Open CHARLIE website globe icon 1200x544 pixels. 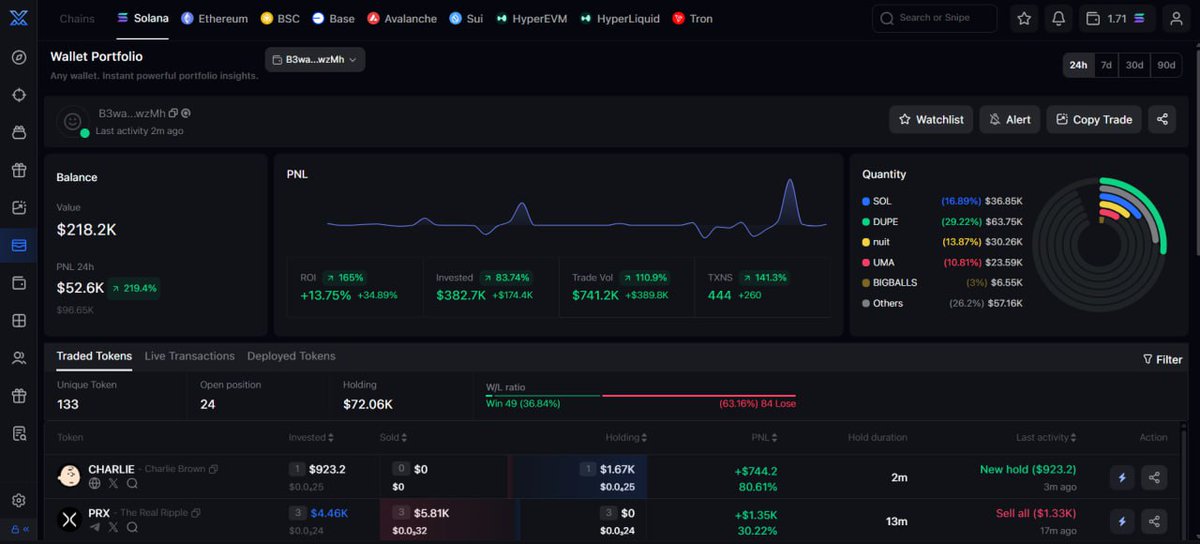(x=95, y=484)
